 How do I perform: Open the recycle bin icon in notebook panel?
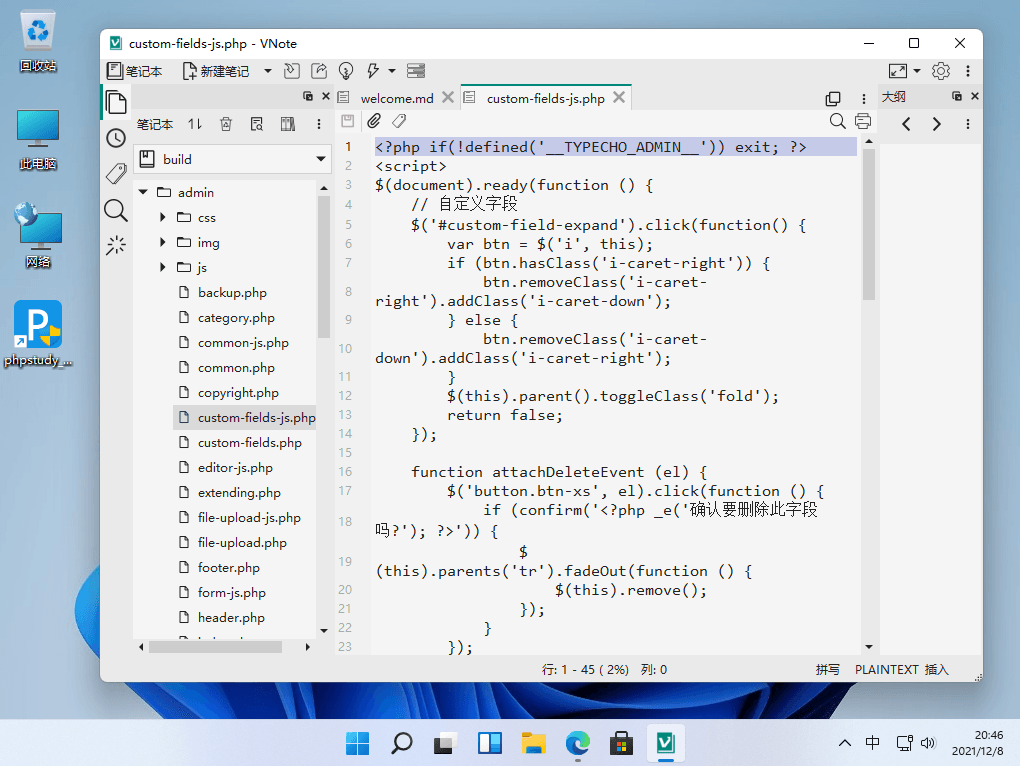click(x=226, y=124)
